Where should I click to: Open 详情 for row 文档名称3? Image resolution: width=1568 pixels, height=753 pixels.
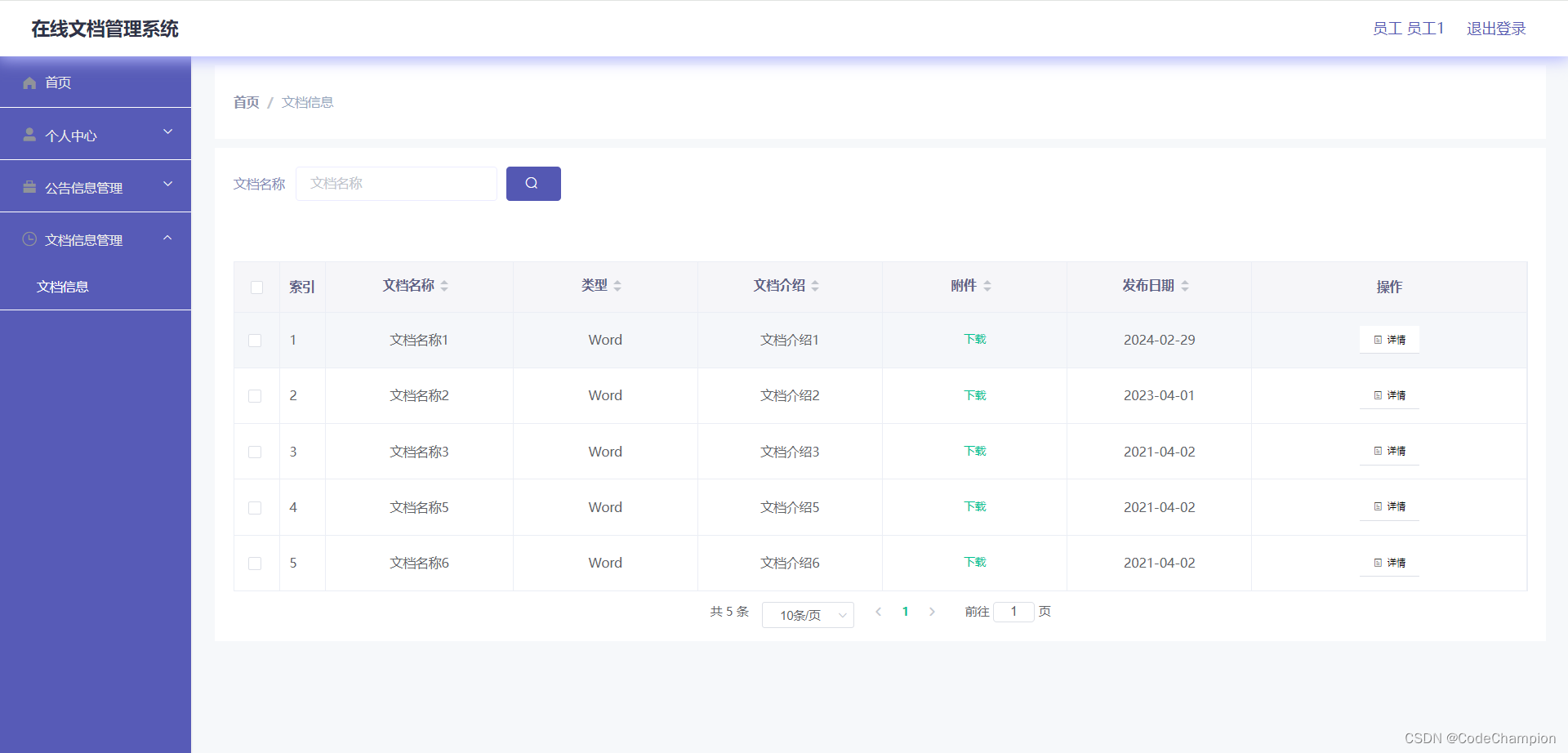click(x=1389, y=451)
